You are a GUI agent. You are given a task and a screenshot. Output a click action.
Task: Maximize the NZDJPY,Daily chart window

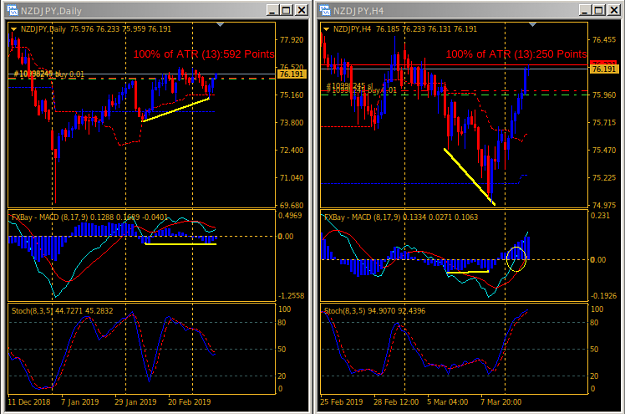tap(287, 10)
